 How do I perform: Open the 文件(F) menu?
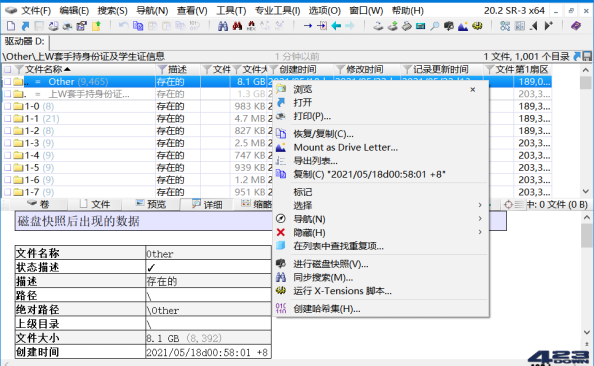(x=36, y=11)
